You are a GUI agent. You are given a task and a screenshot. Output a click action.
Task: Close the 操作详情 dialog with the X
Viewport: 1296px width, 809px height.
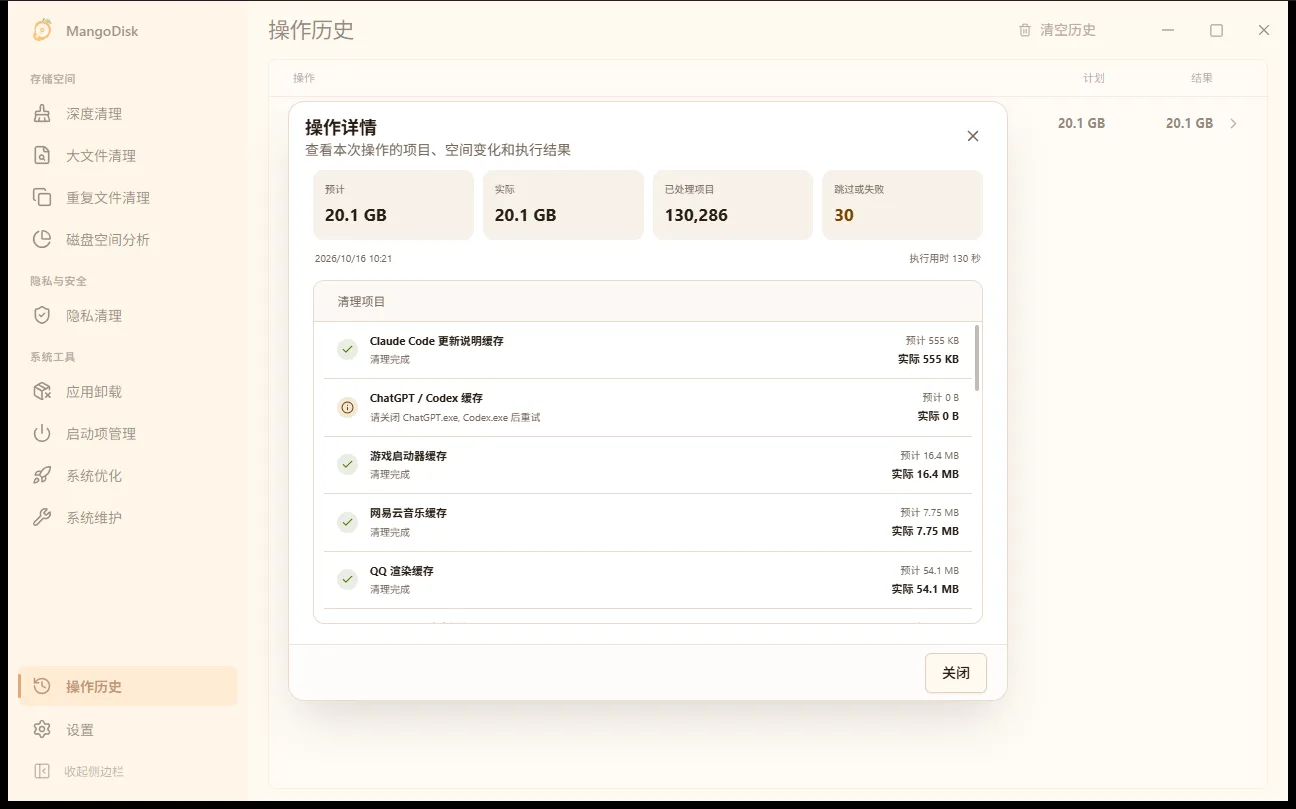click(973, 136)
